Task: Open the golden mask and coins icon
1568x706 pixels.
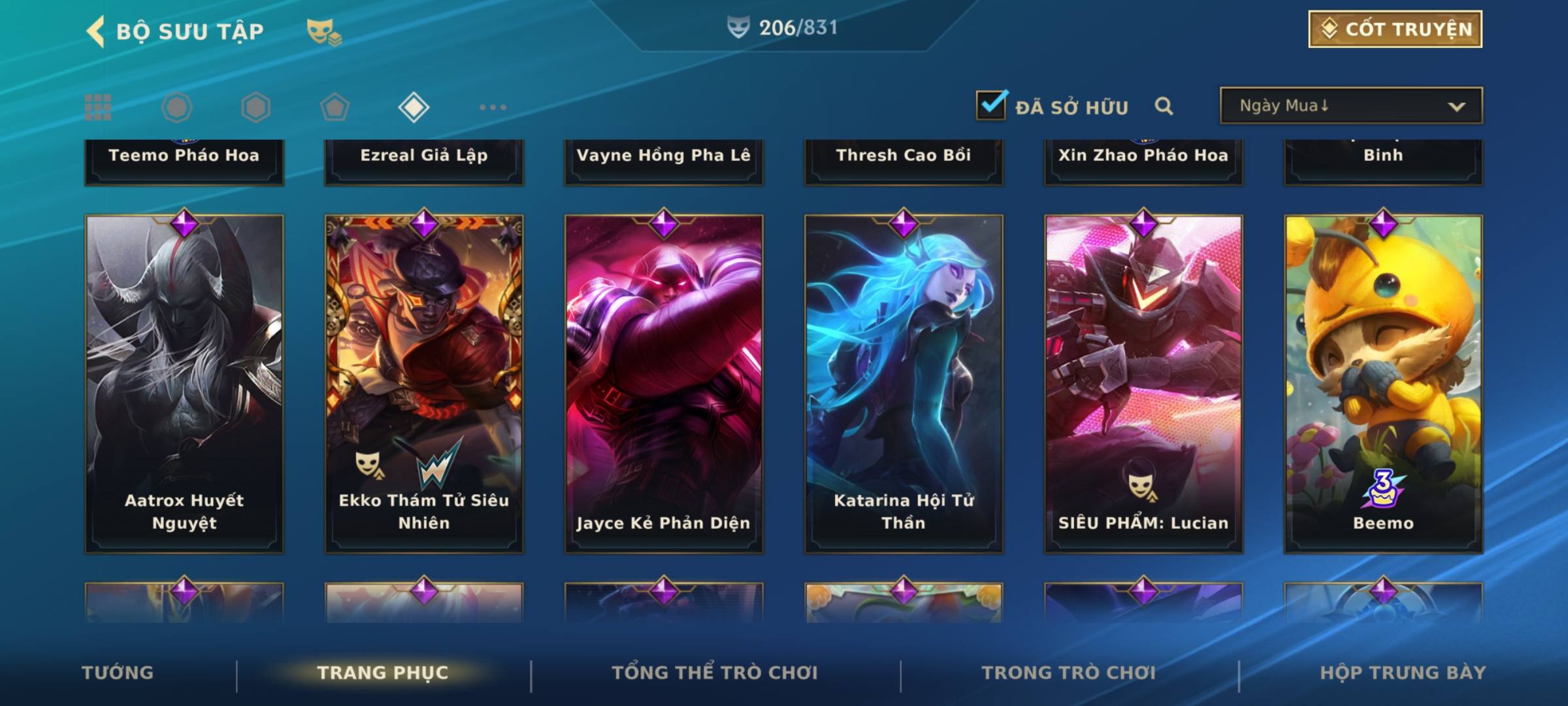Action: coord(324,32)
